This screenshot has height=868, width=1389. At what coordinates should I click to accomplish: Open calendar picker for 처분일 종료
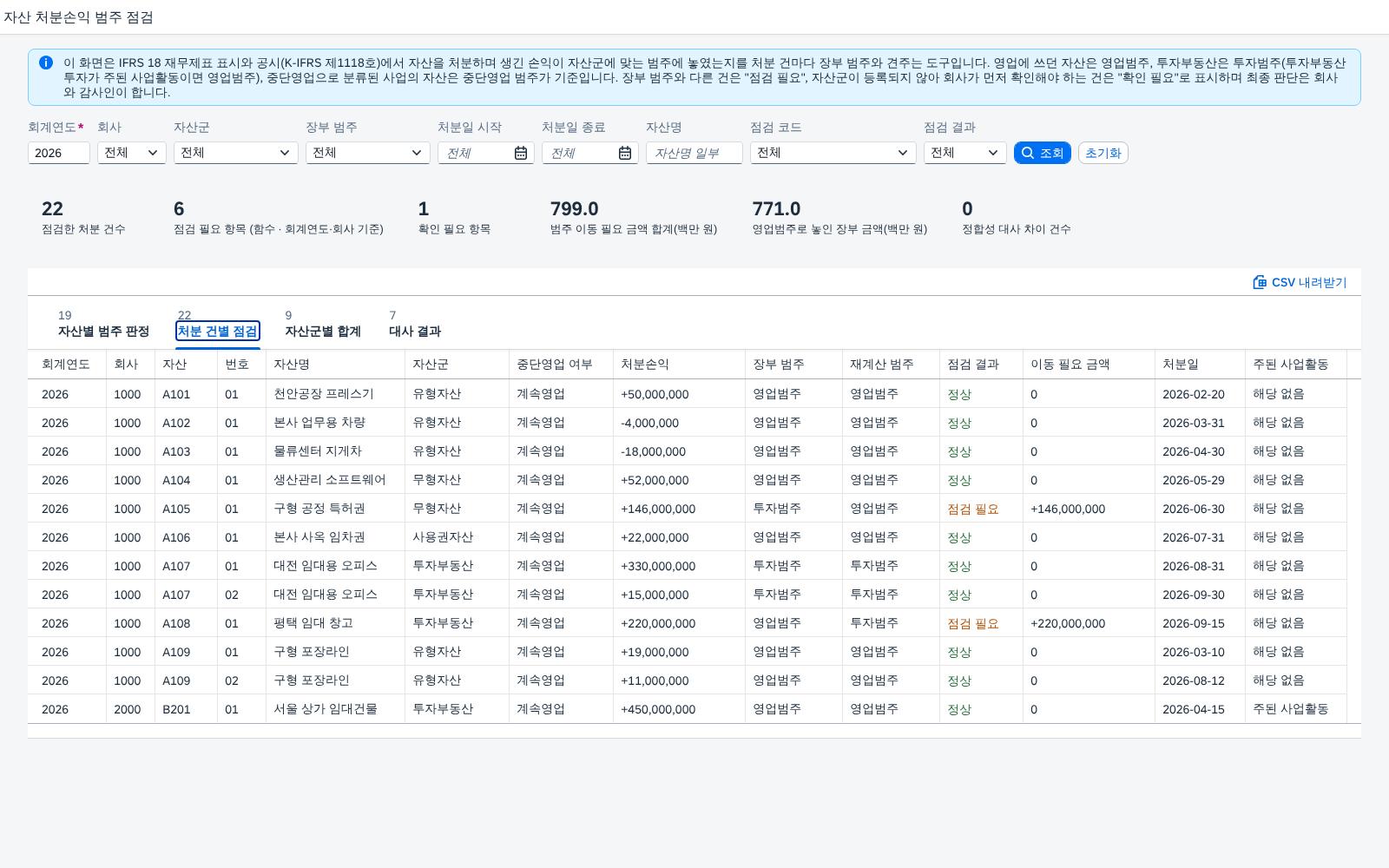(625, 153)
